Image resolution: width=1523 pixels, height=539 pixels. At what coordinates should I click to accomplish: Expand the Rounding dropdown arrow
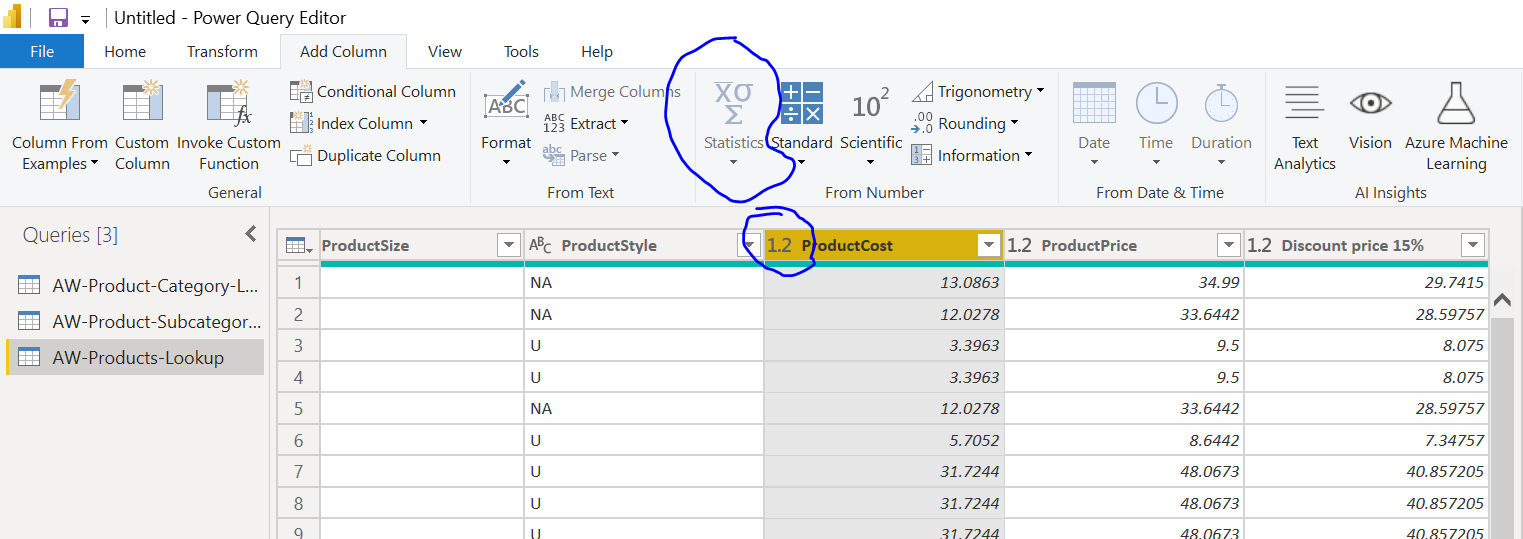pos(1014,123)
